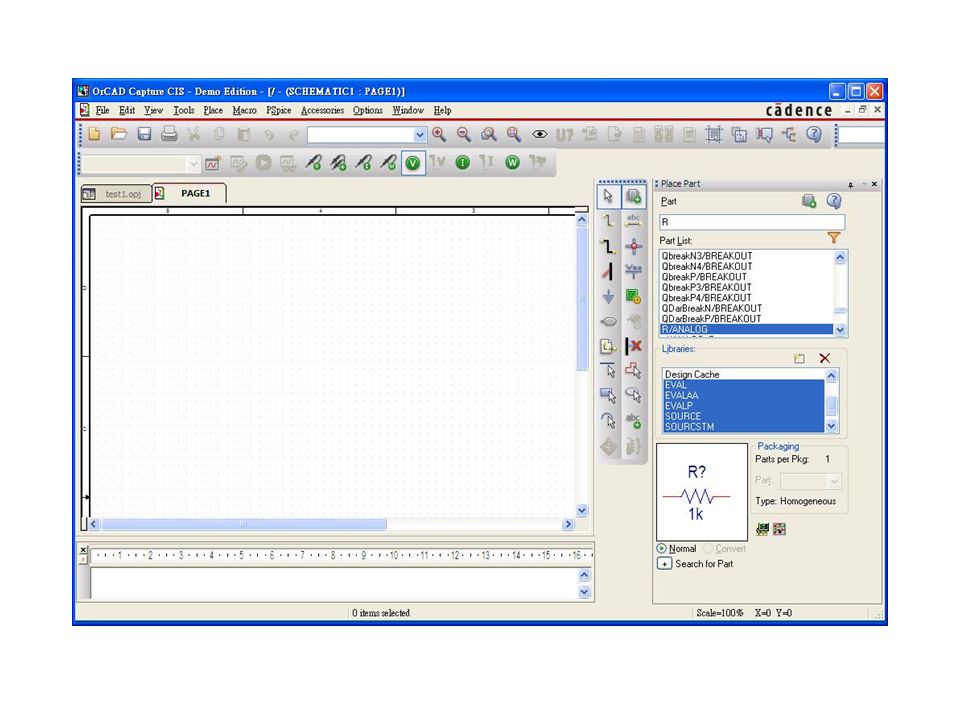This screenshot has height=720, width=960.
Task: Choose the Select arrow tool
Action: (608, 196)
